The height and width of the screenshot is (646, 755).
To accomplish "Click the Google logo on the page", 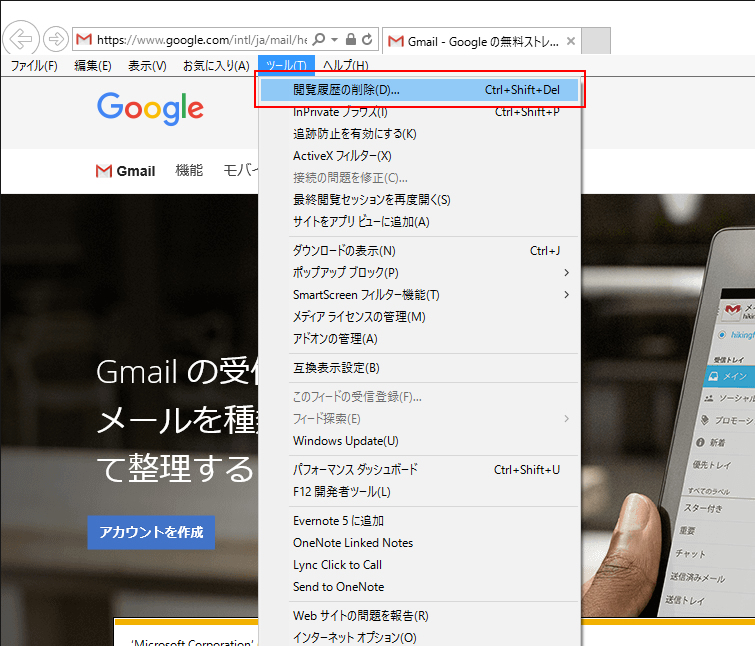I will [x=150, y=108].
